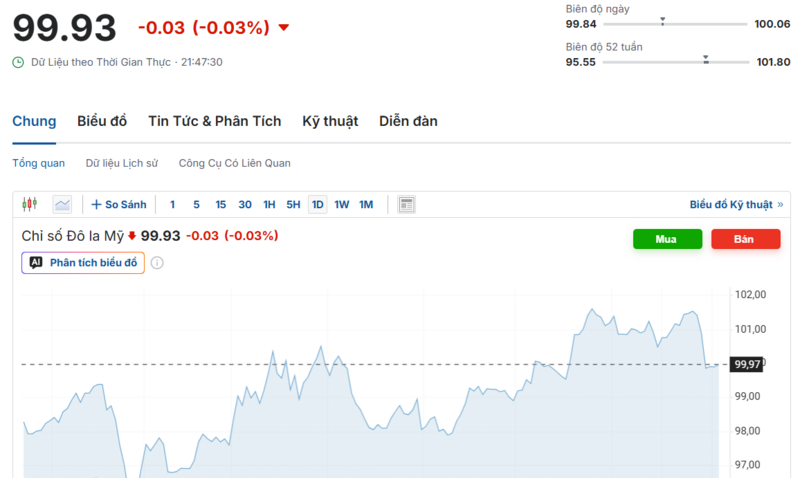Select the area chart type icon
This screenshot has width=800, height=478.
(62, 205)
